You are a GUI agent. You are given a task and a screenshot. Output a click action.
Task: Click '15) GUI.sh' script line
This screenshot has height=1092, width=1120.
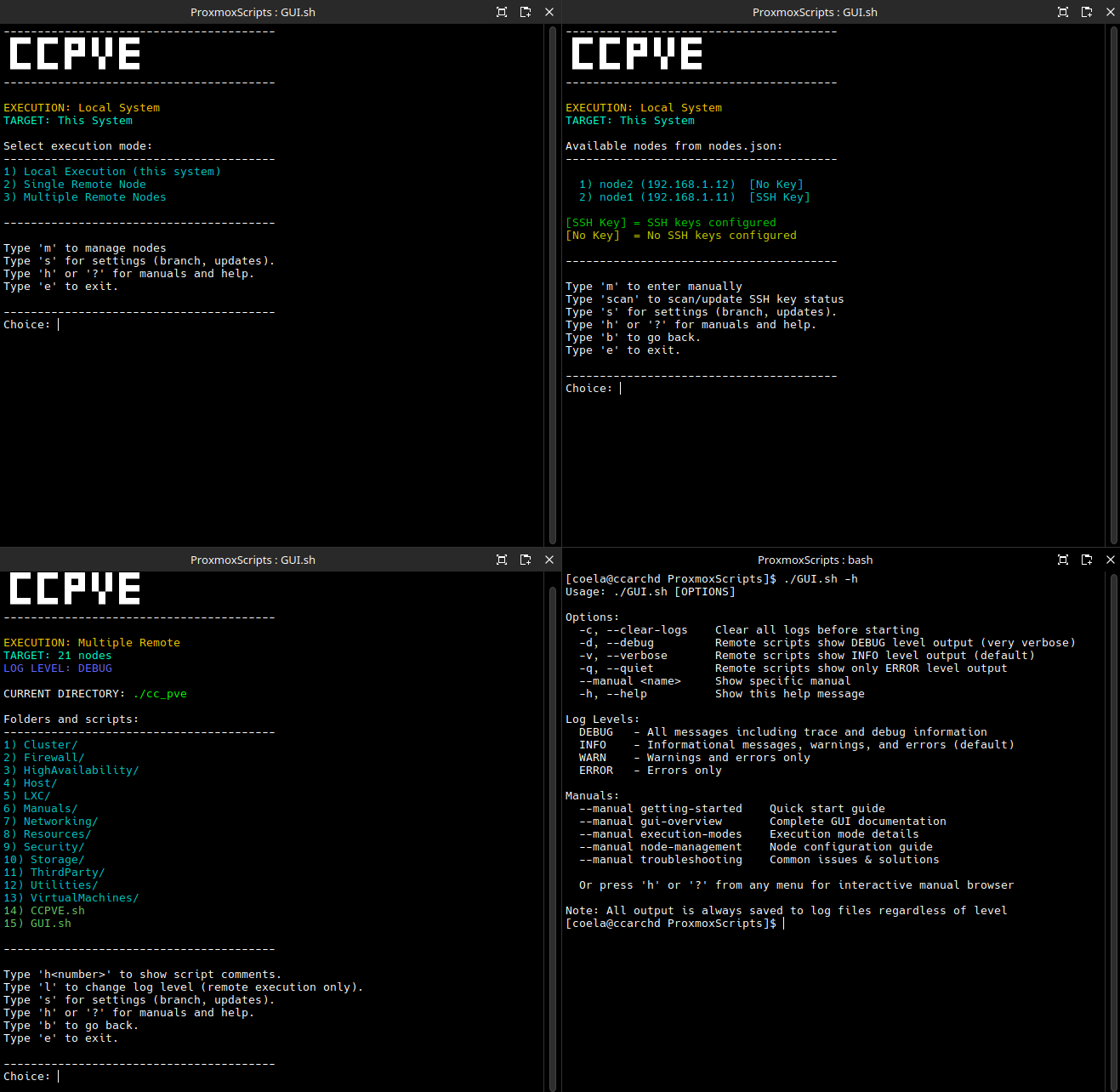click(x=37, y=924)
